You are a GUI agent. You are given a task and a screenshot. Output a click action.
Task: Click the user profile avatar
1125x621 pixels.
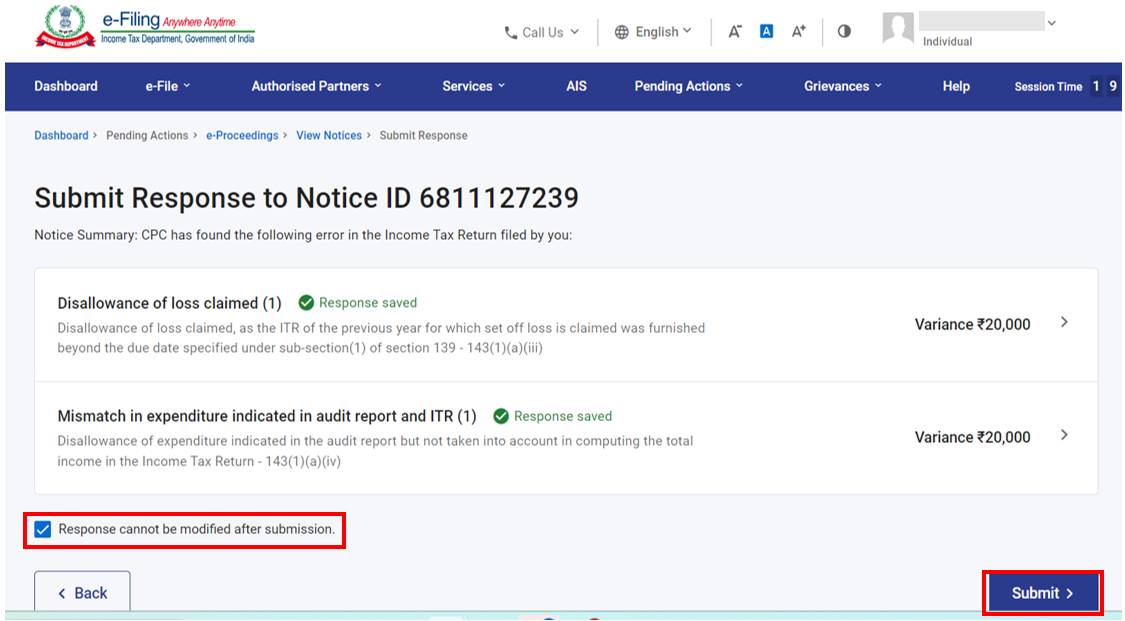click(x=898, y=28)
